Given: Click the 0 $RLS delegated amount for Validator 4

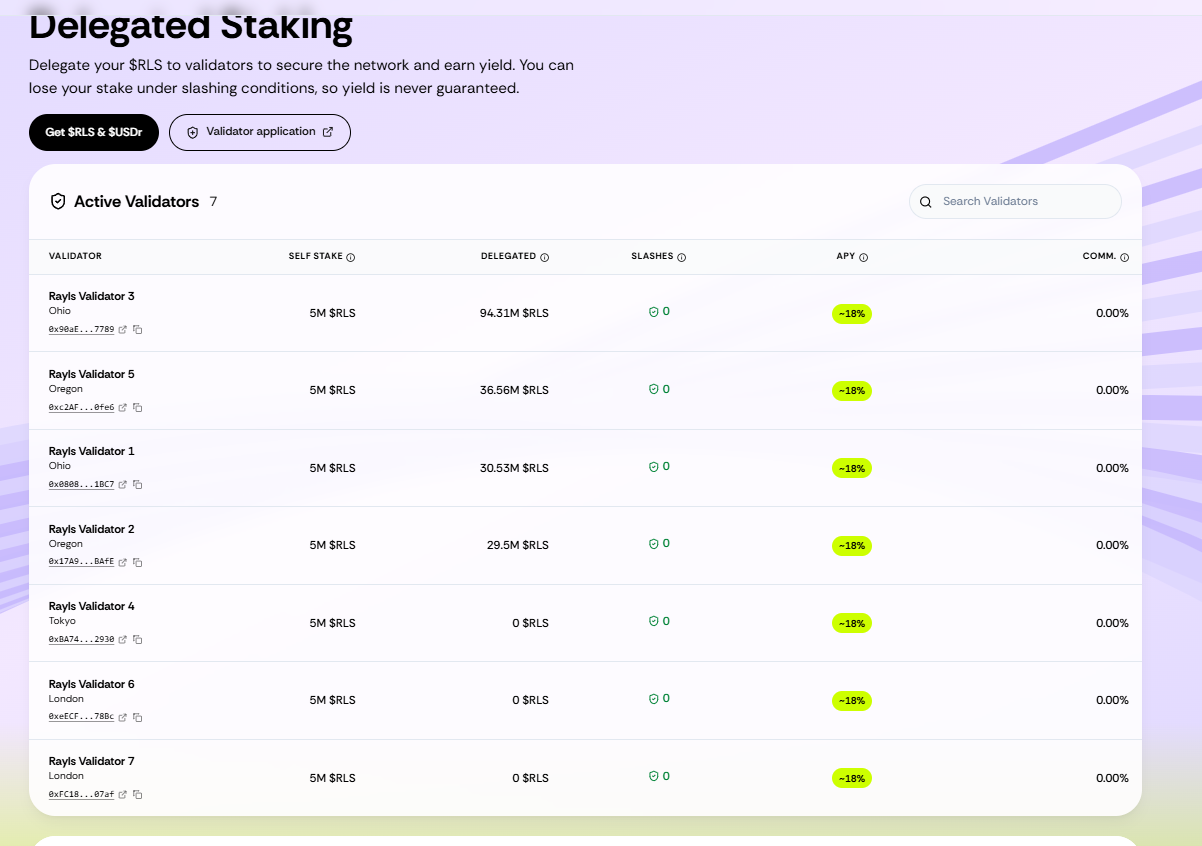Looking at the screenshot, I should (530, 623).
